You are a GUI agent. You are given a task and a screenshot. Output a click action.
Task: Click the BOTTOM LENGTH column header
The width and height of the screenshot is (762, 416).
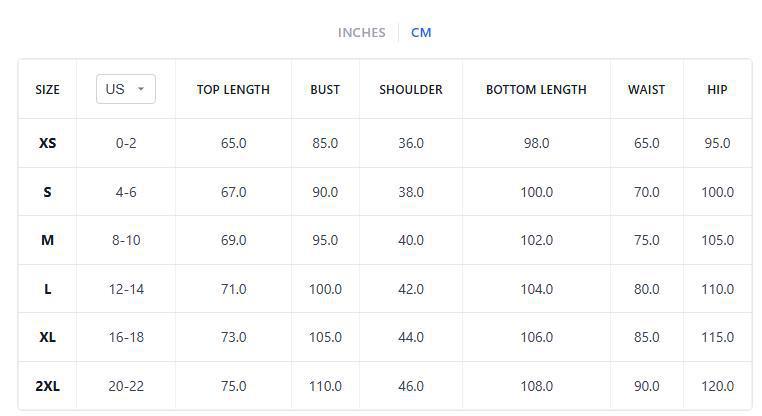(536, 89)
